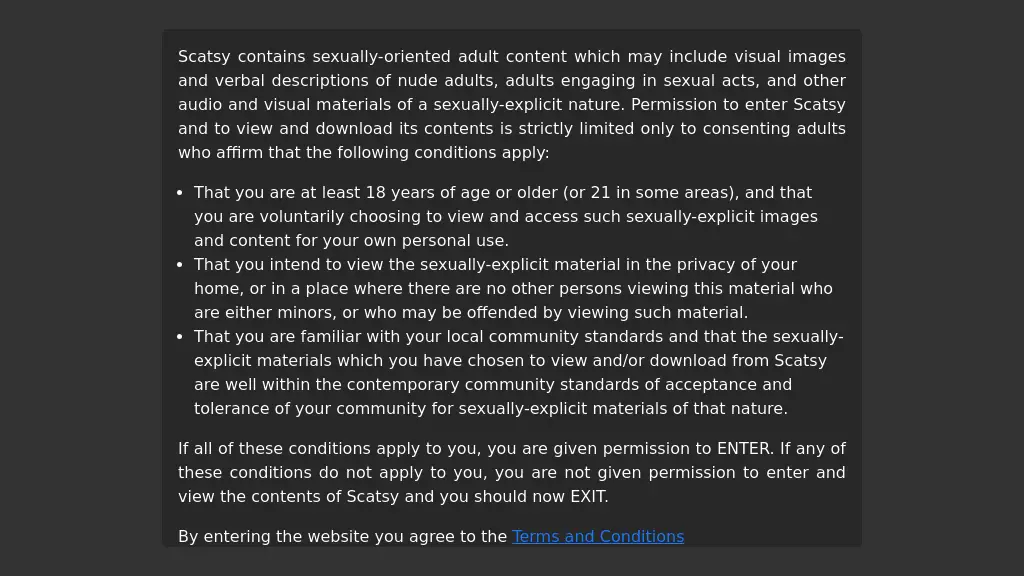
Task: Click the third bullet point marker
Action: coord(179,337)
